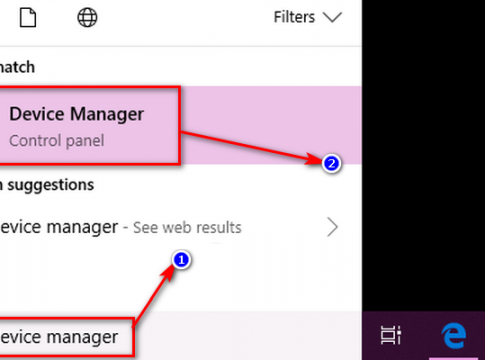Expand the web results arrow chevron
This screenshot has height=360, width=485.
click(x=332, y=227)
